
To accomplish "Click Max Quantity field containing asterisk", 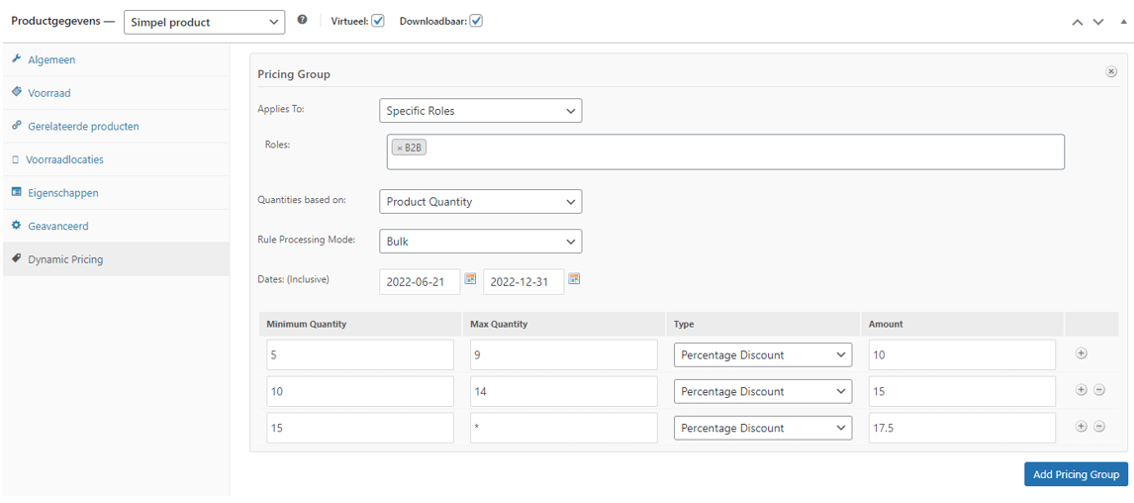I will (563, 428).
